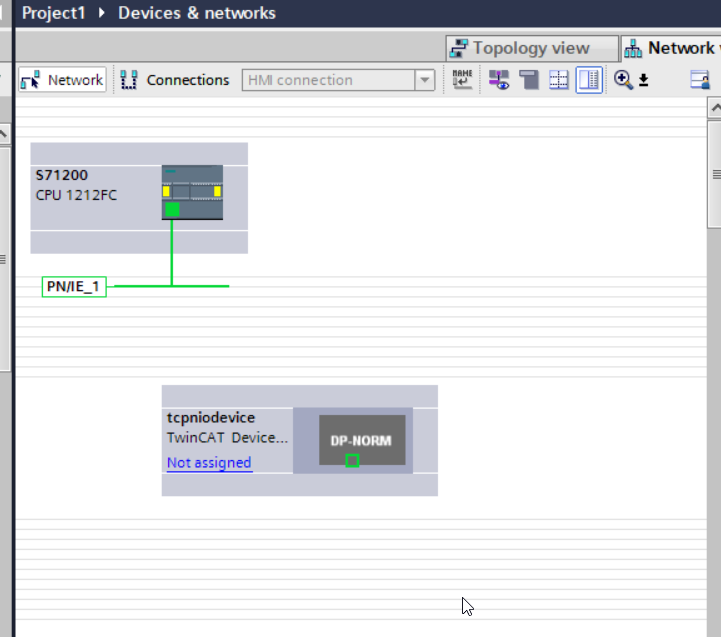Click Devices & networks in breadcrumb
This screenshot has height=637, width=721.
[x=197, y=13]
